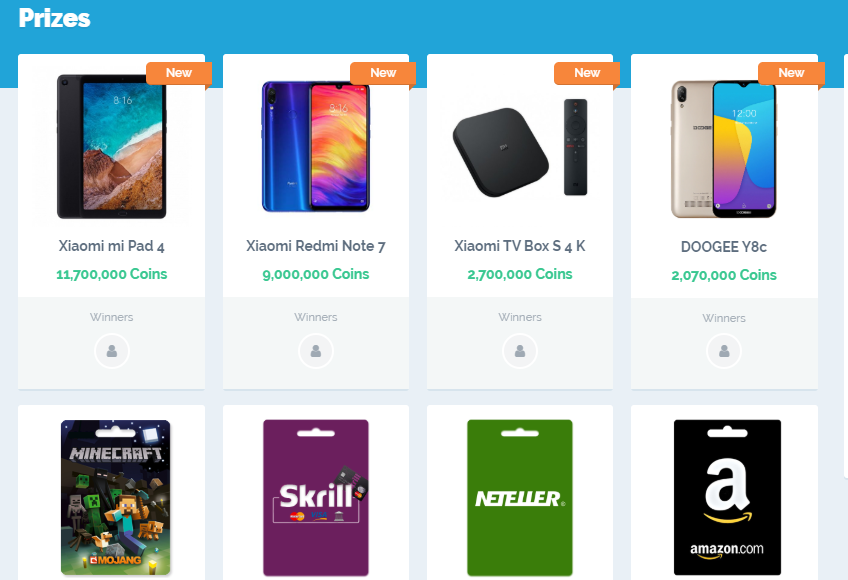Screen dimensions: 848x580
Task: Choose the Amazon gift card prize
Action: click(727, 497)
